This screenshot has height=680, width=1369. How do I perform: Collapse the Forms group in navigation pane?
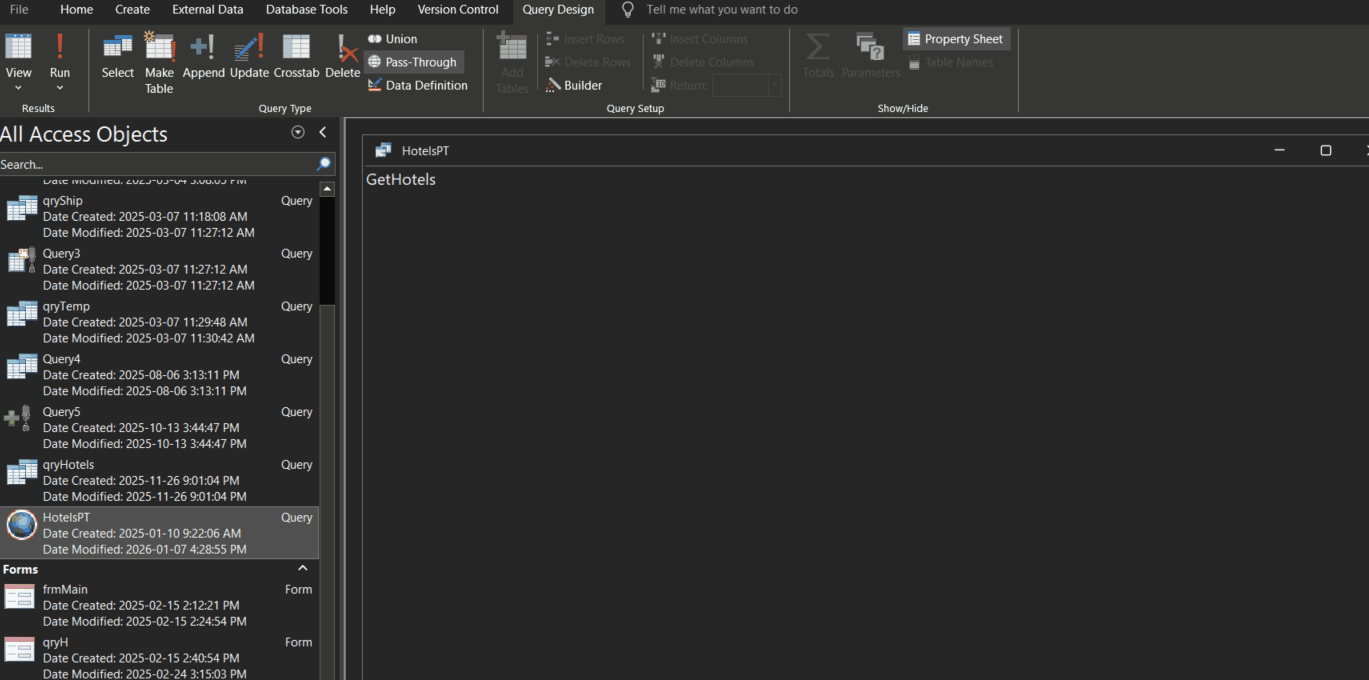302,567
